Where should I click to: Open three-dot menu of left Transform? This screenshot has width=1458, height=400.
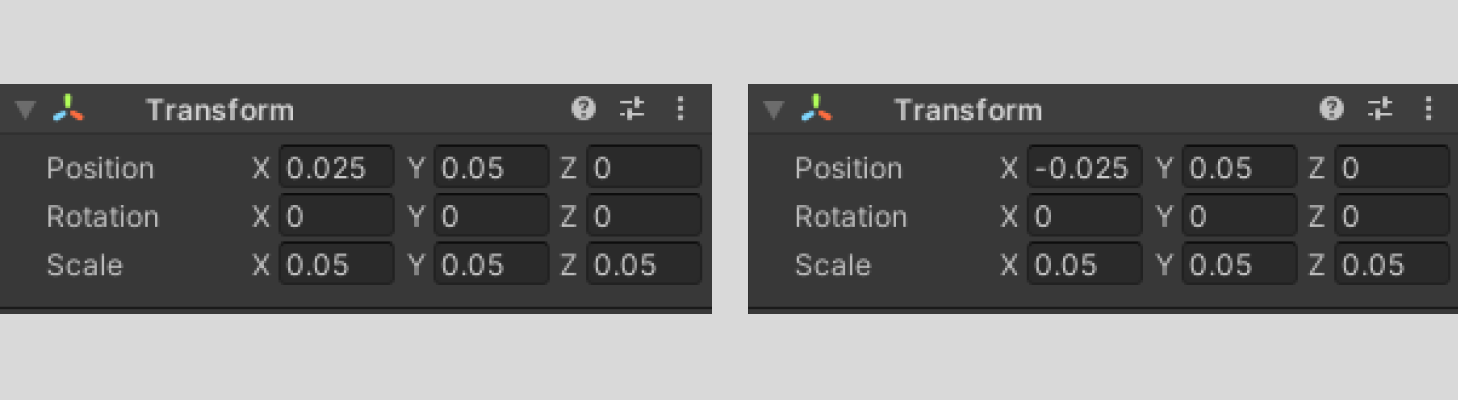click(681, 109)
